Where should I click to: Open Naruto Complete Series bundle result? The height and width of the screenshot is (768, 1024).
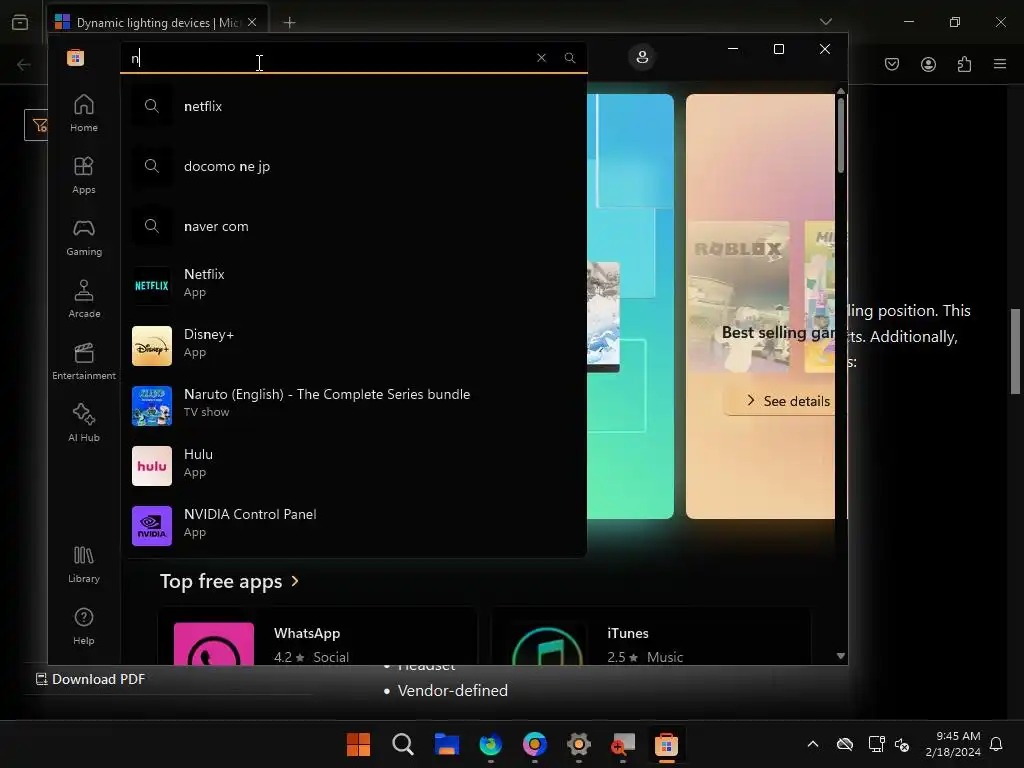coord(353,404)
